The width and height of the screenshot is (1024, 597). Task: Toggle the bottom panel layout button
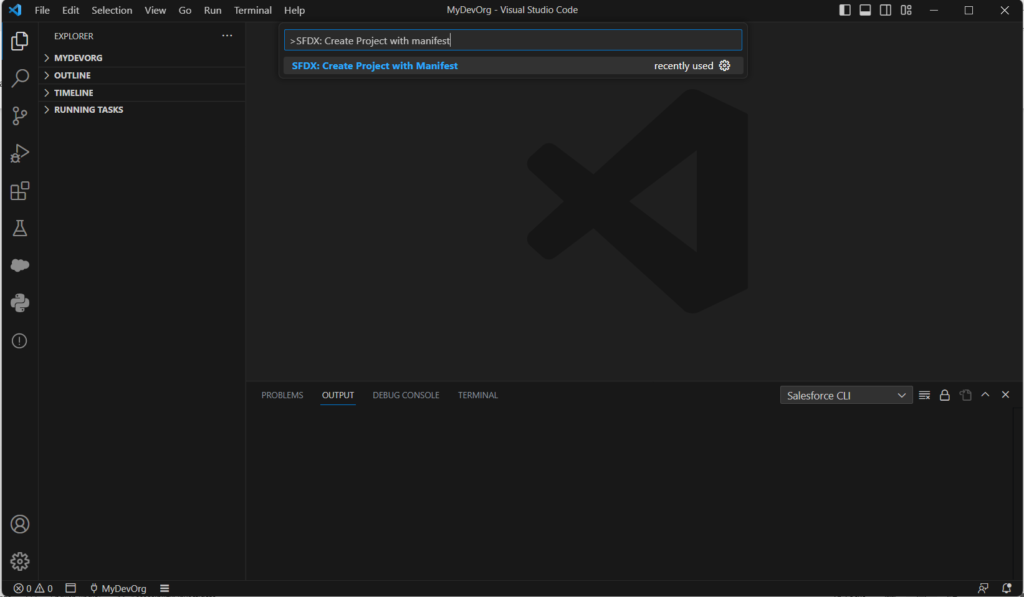[865, 10]
